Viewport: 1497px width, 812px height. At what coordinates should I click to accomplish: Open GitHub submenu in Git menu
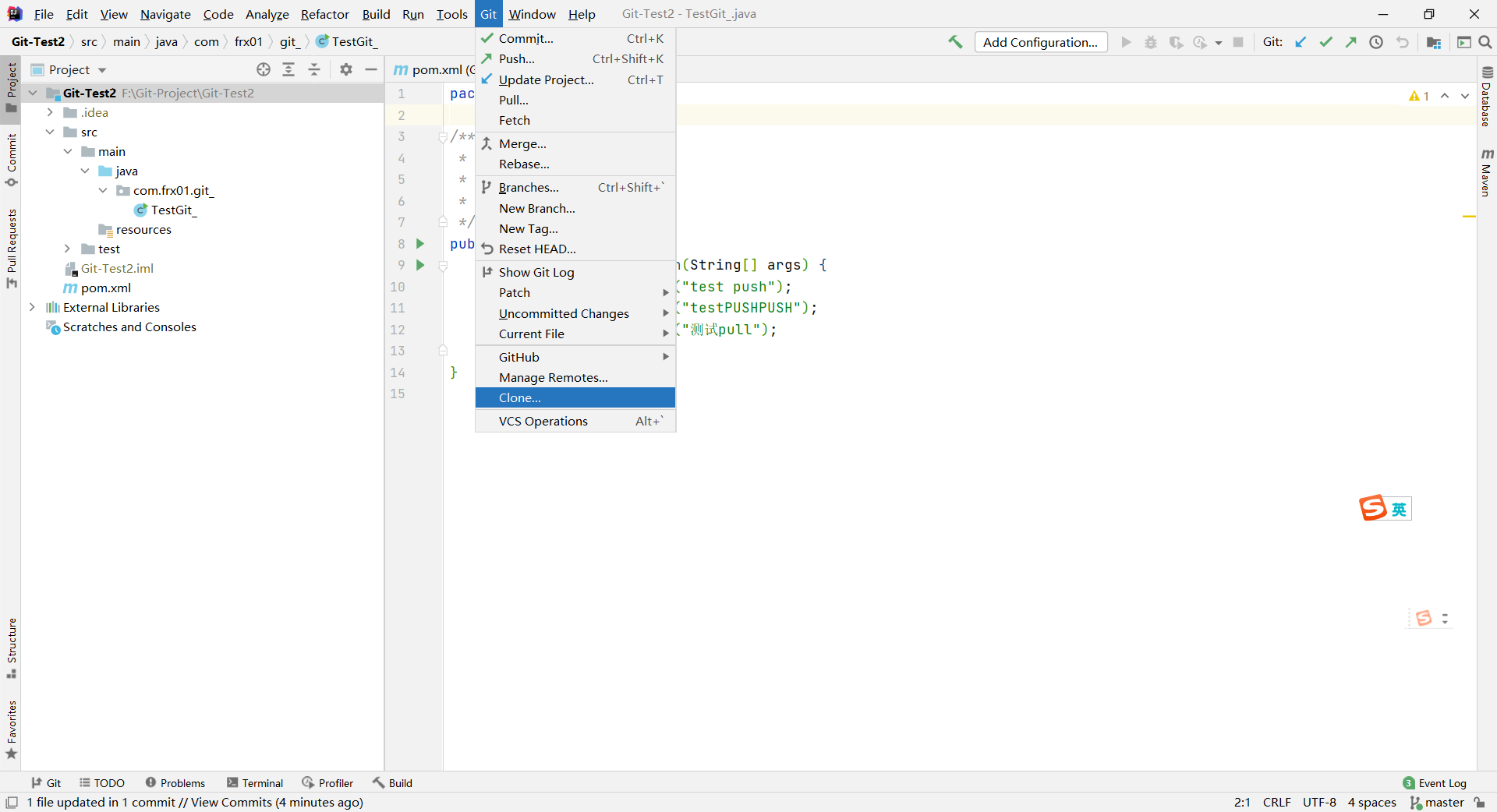tap(575, 357)
